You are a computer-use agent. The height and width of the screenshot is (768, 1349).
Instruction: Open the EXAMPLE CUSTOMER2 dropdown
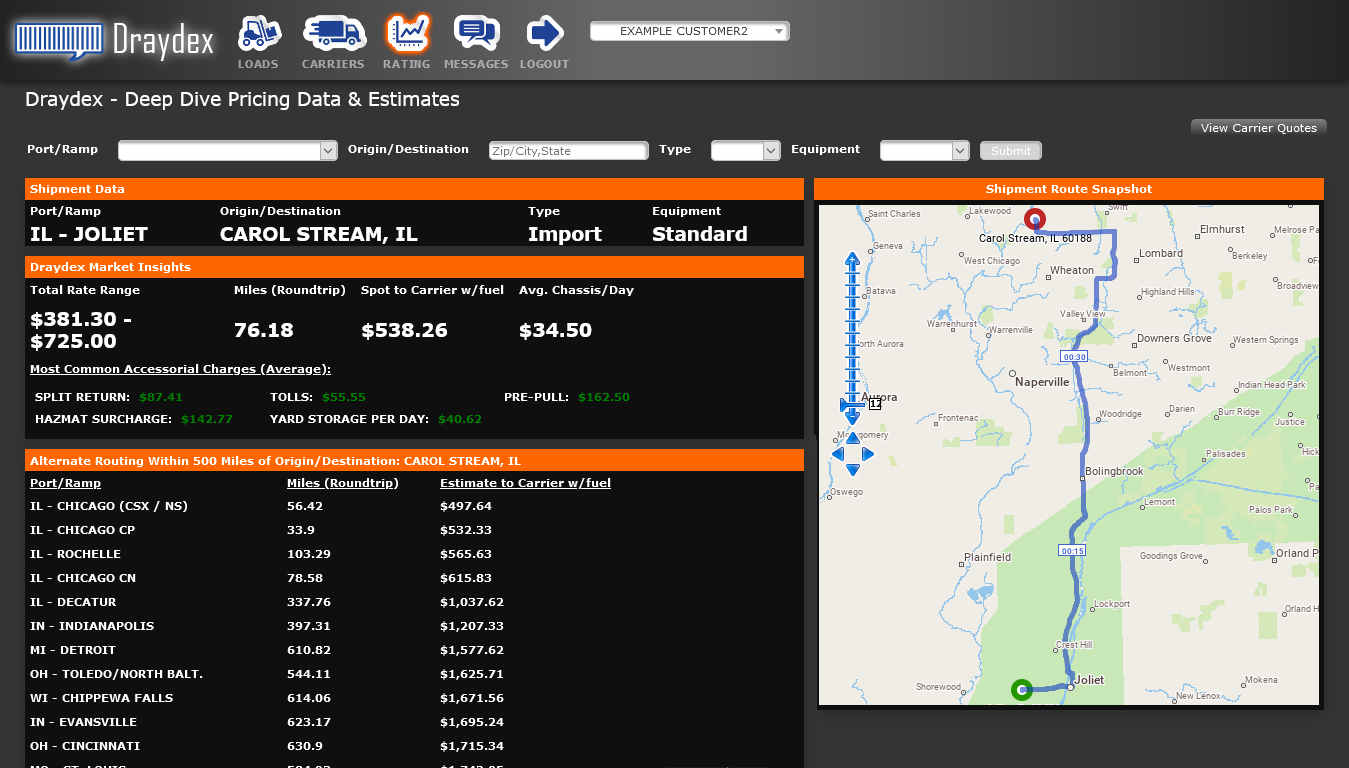pyautogui.click(x=690, y=31)
